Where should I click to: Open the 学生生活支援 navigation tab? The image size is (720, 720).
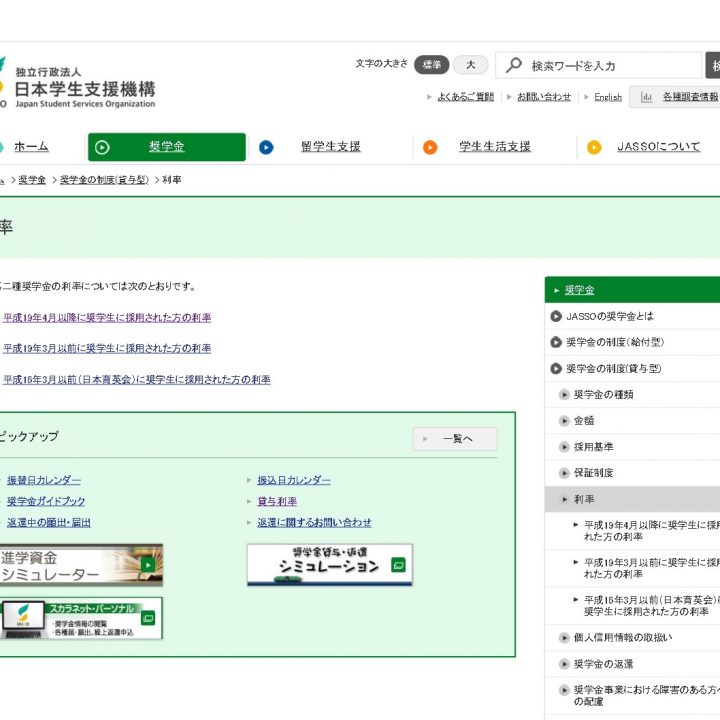495,147
